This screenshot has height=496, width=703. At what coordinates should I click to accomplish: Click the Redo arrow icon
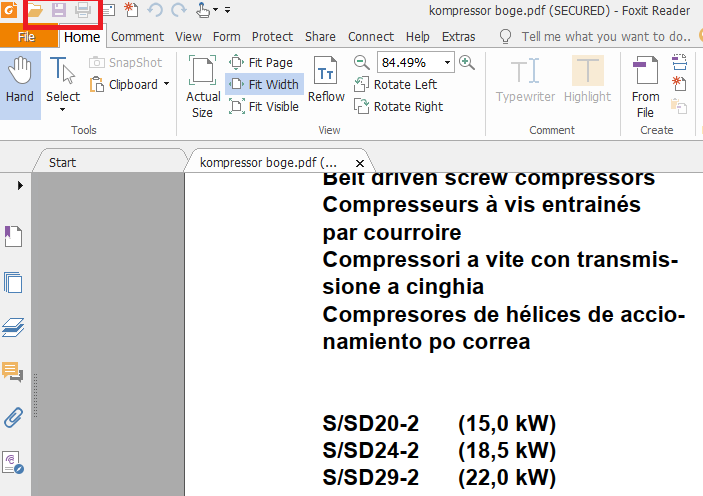click(x=179, y=10)
